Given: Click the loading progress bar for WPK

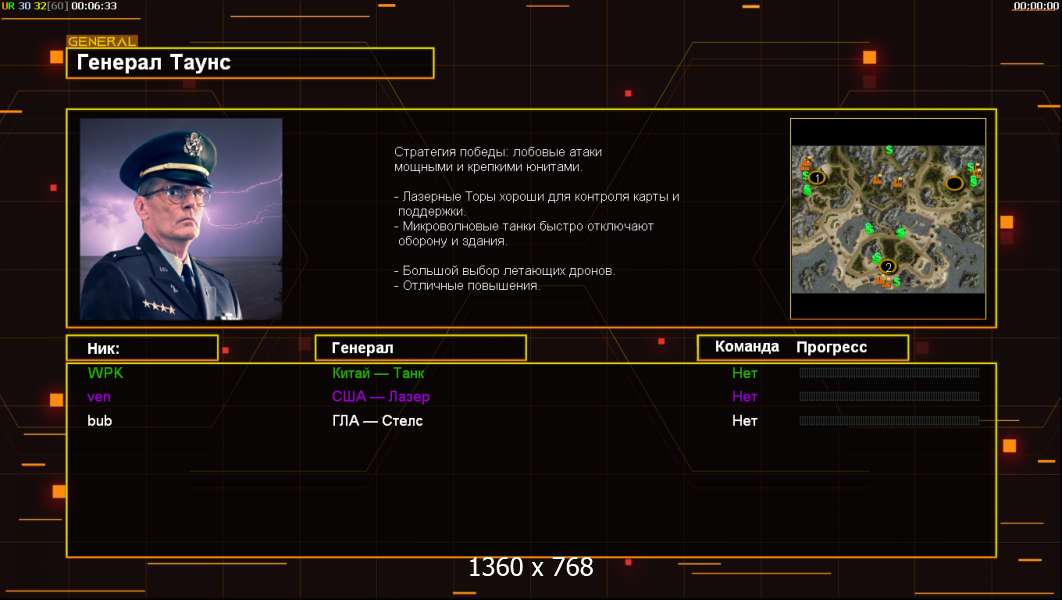Looking at the screenshot, I should click(x=889, y=372).
